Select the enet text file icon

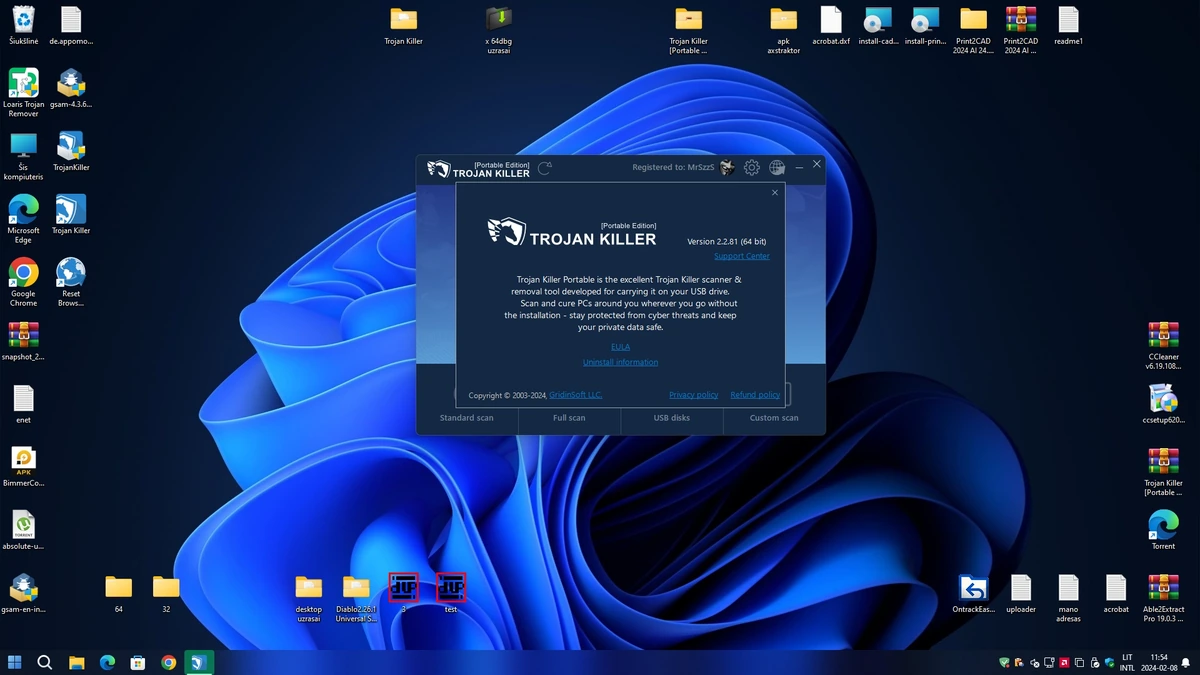click(x=23, y=404)
